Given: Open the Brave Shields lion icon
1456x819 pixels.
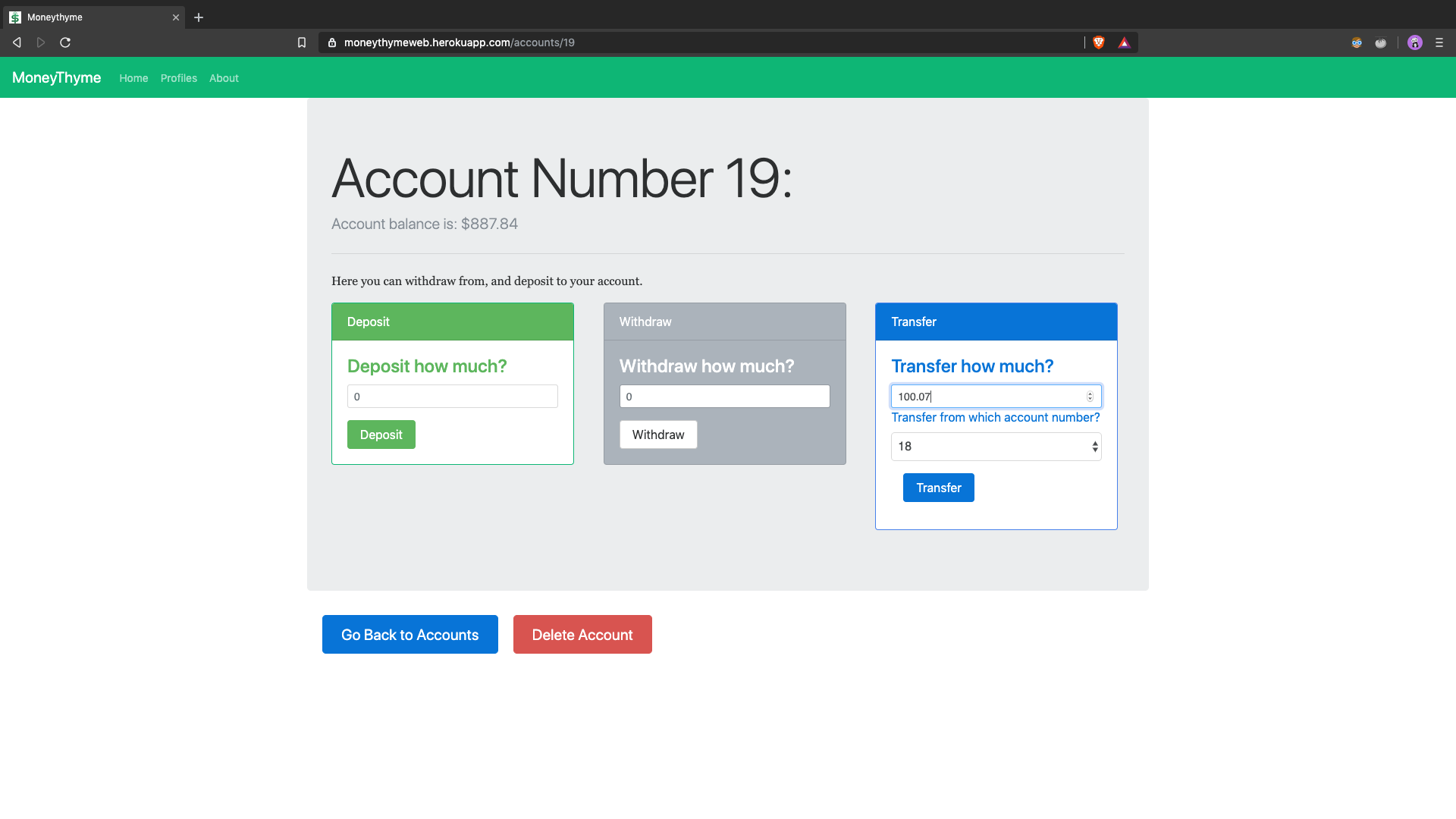Looking at the screenshot, I should coord(1099,42).
